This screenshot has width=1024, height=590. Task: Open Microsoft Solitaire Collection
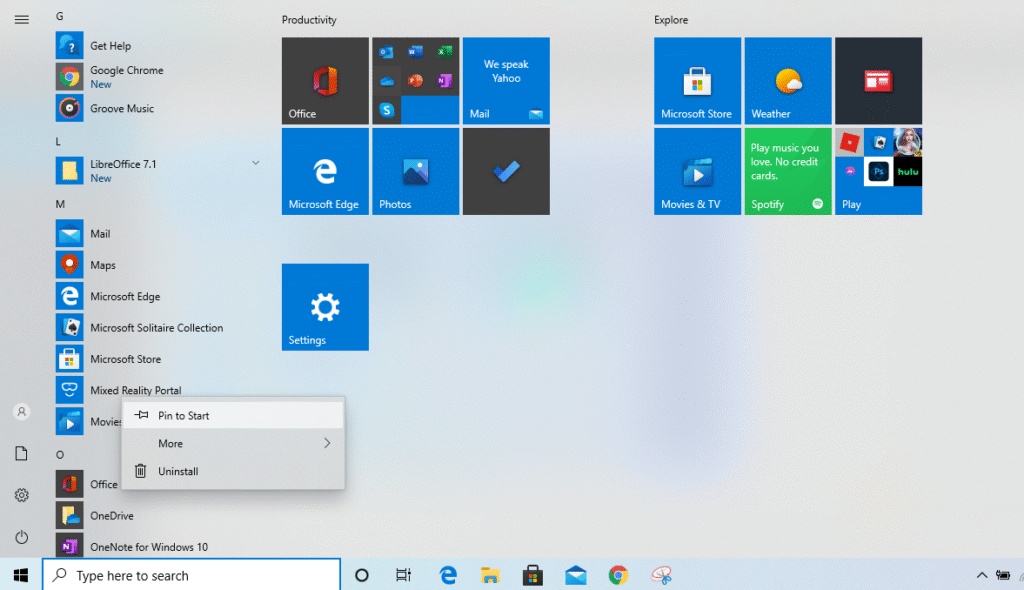point(156,327)
